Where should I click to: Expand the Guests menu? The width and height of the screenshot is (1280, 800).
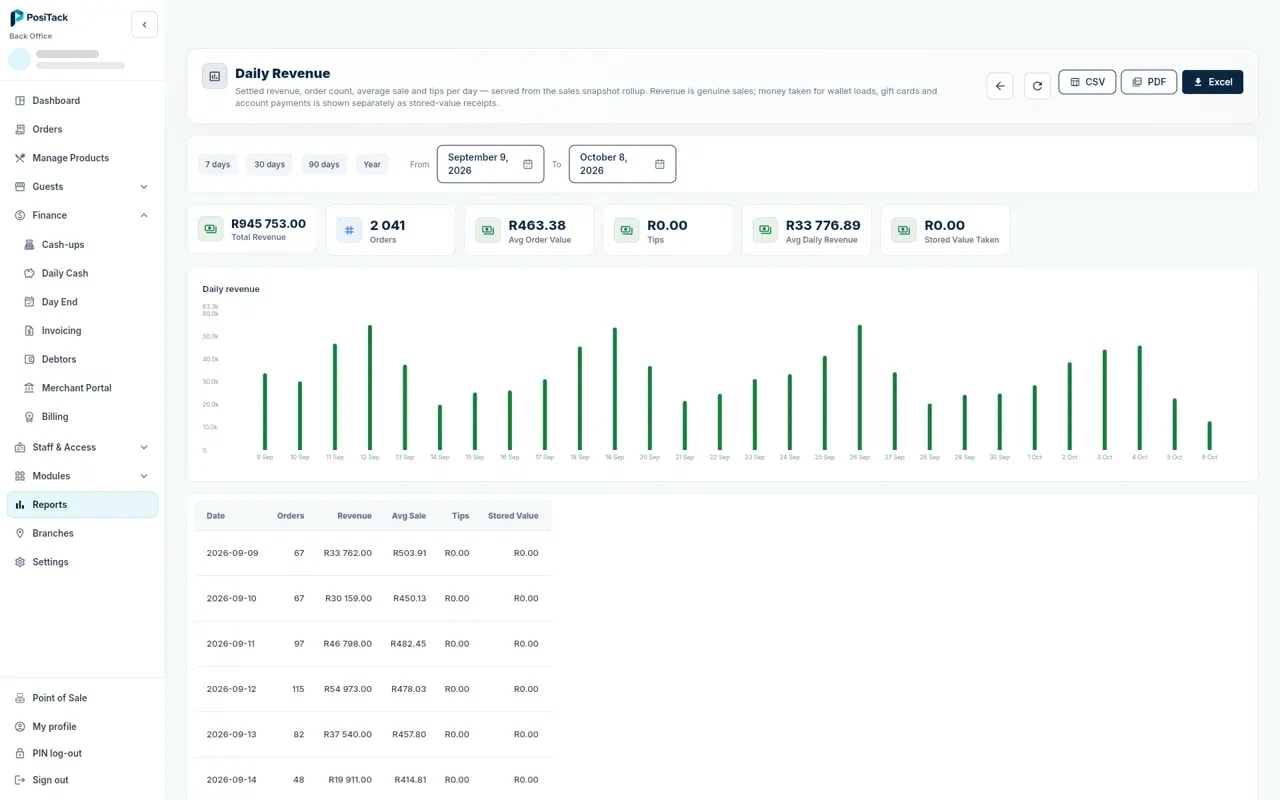click(x=82, y=187)
